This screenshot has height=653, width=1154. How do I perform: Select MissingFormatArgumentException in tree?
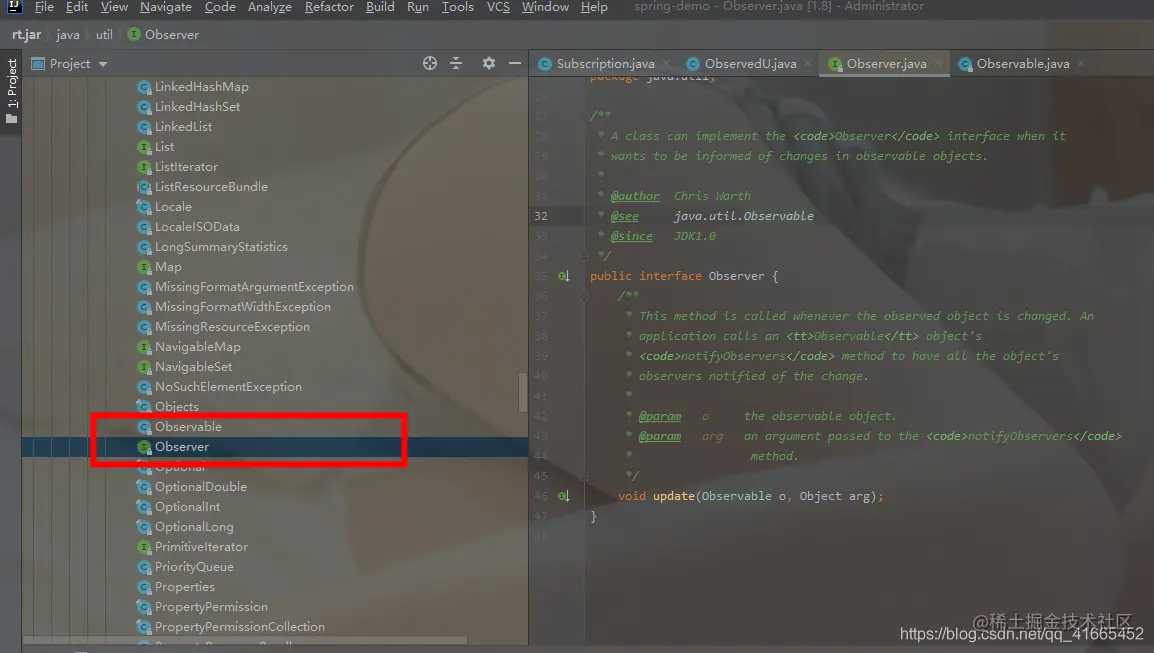pyautogui.click(x=254, y=287)
